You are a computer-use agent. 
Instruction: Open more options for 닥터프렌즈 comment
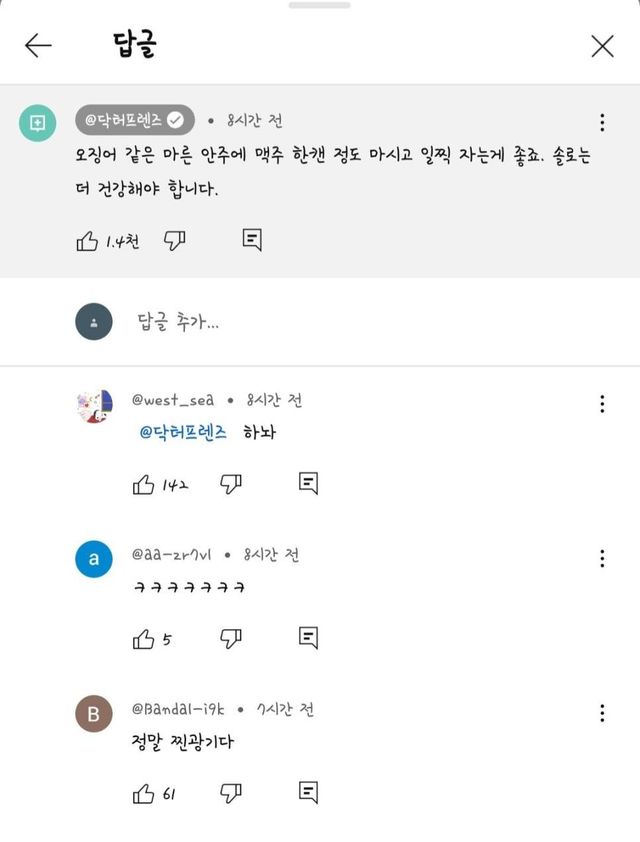click(x=602, y=122)
